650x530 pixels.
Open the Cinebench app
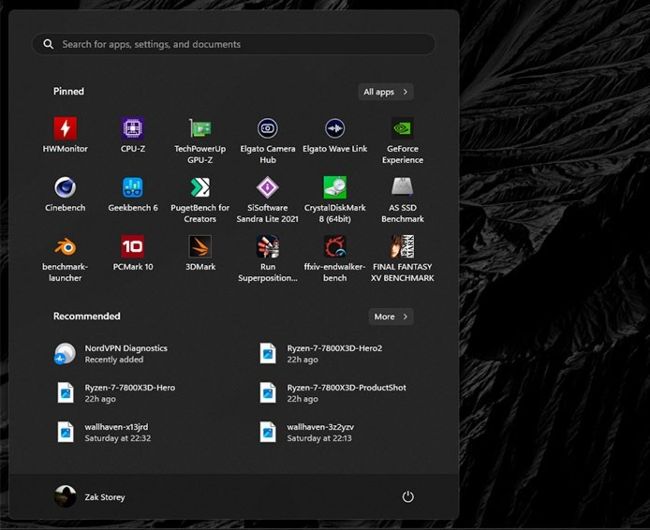65,195
